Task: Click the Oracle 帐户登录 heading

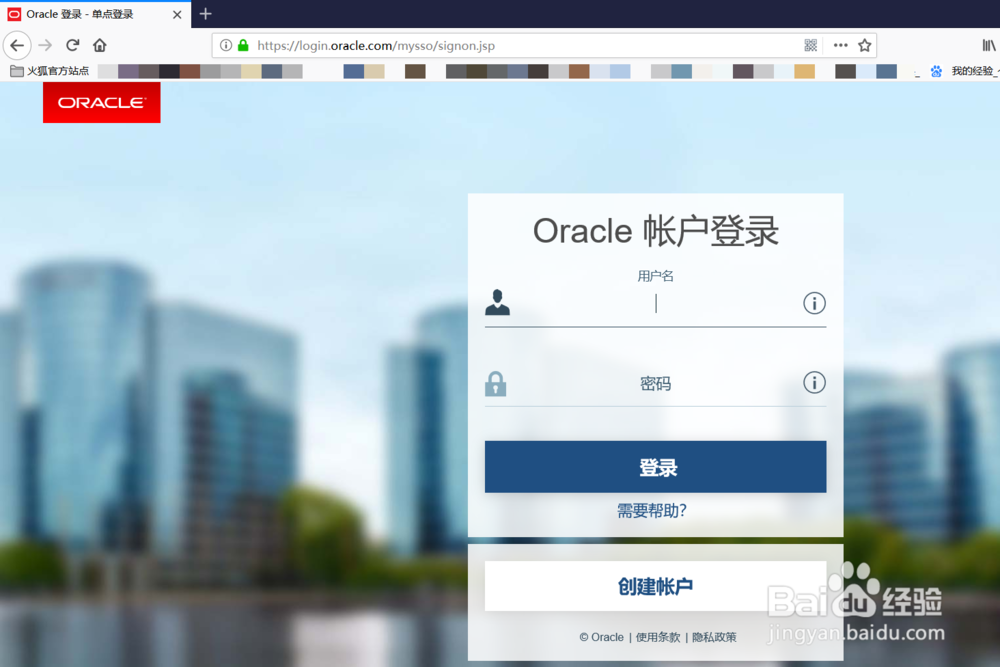Action: pos(656,231)
